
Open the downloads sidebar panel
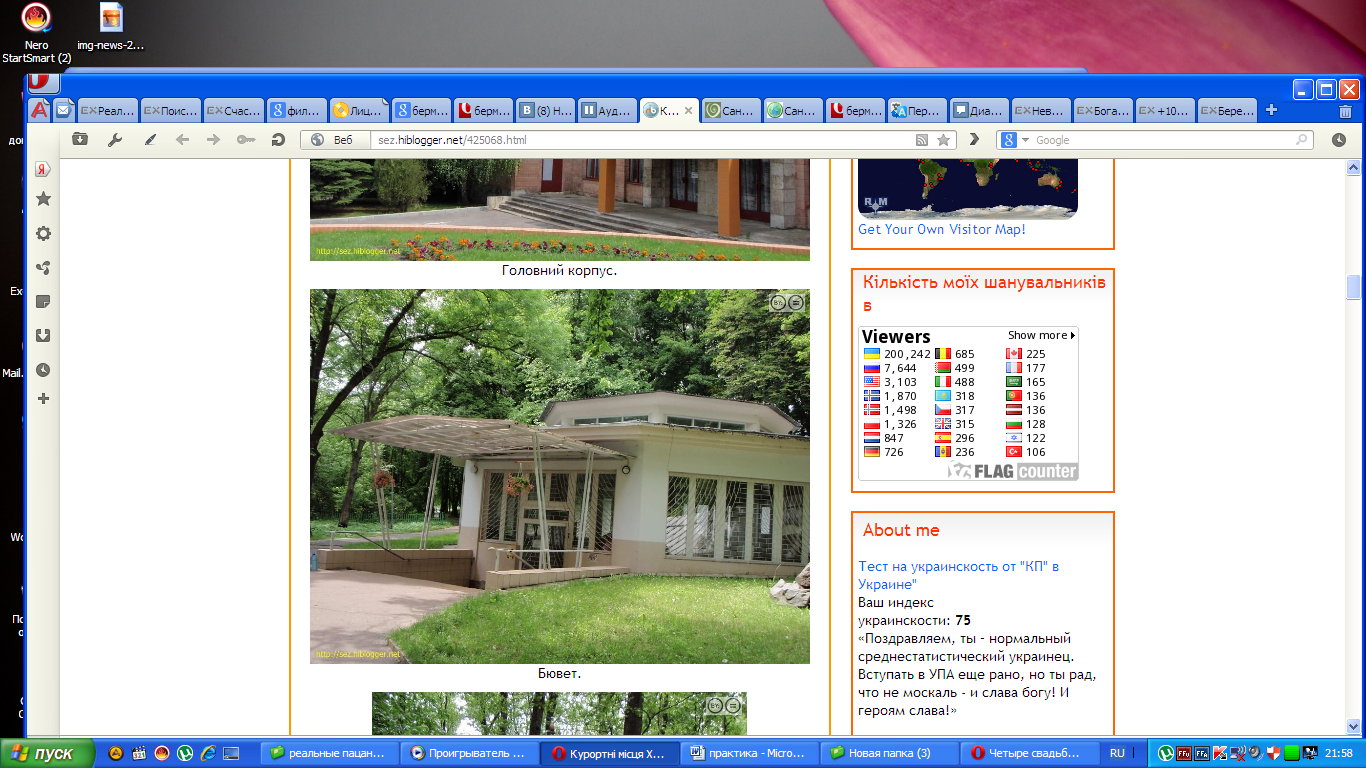(43, 336)
